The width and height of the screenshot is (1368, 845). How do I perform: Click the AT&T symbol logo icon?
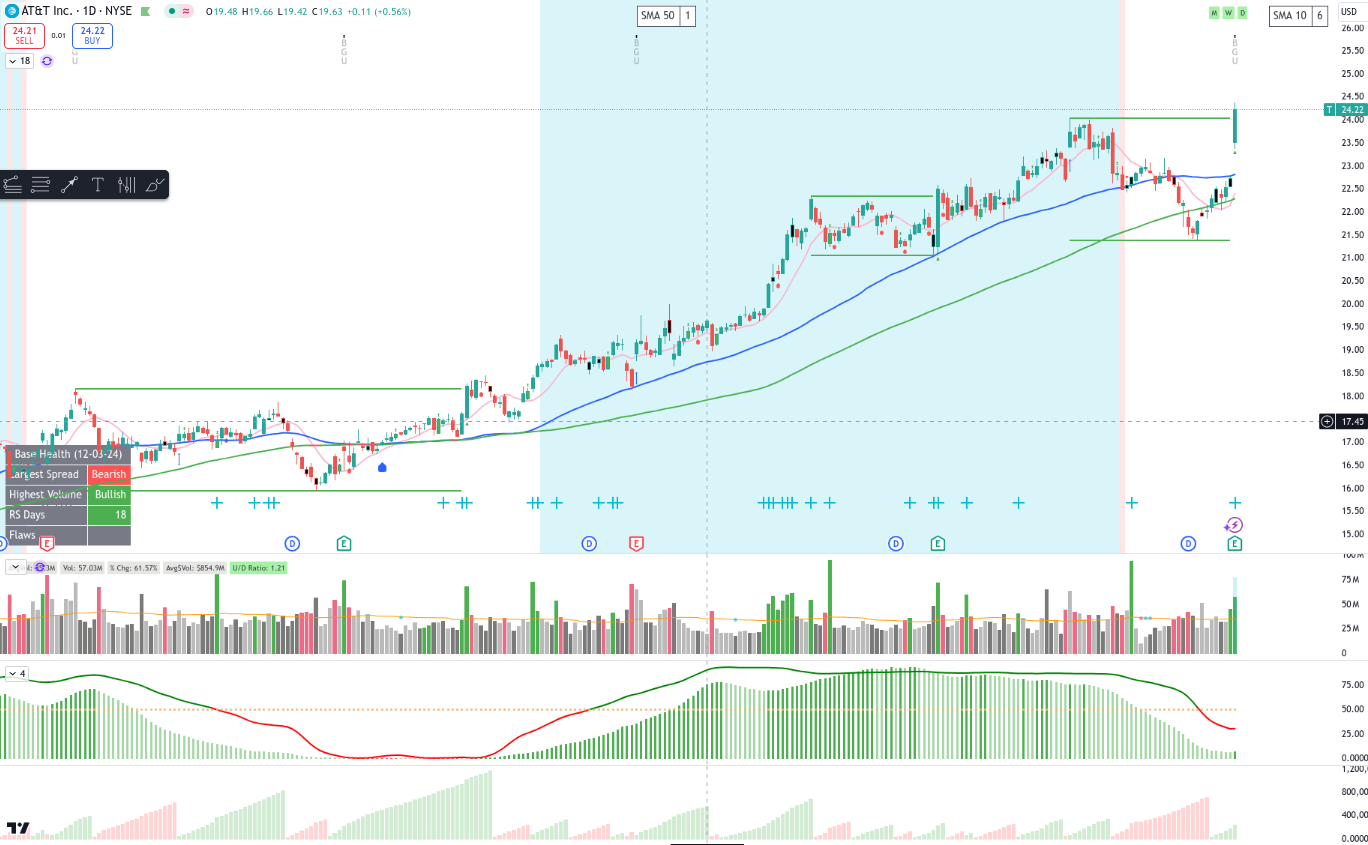[12, 11]
